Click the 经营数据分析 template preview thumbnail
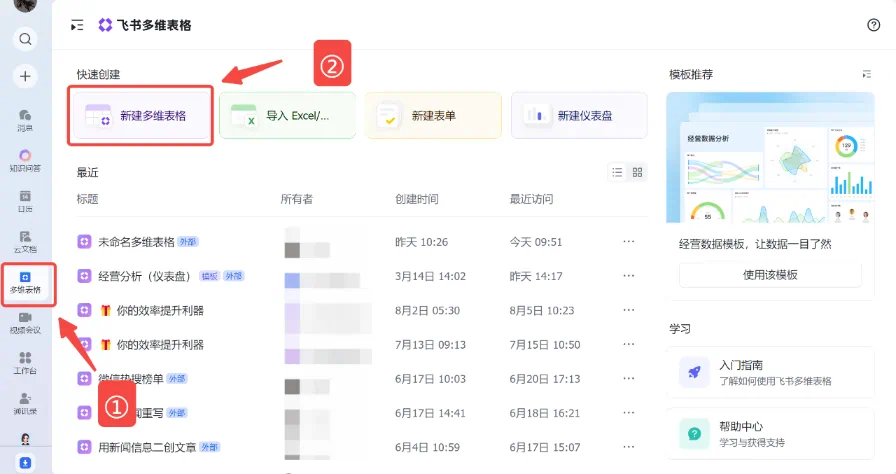The height and width of the screenshot is (474, 896). point(770,158)
